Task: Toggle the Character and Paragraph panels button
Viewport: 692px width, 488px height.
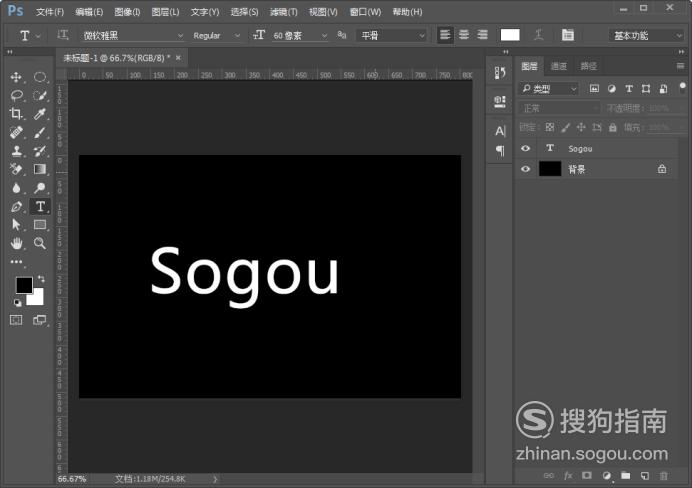Action: [x=568, y=35]
